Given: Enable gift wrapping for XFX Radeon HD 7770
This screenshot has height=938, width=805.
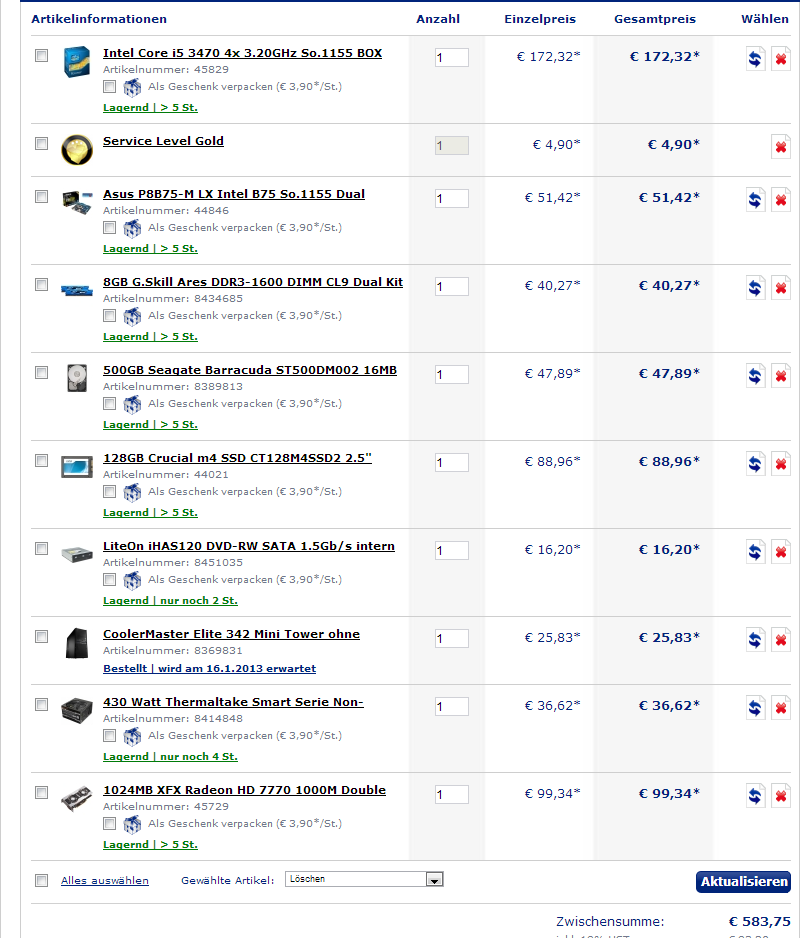Looking at the screenshot, I should [109, 824].
